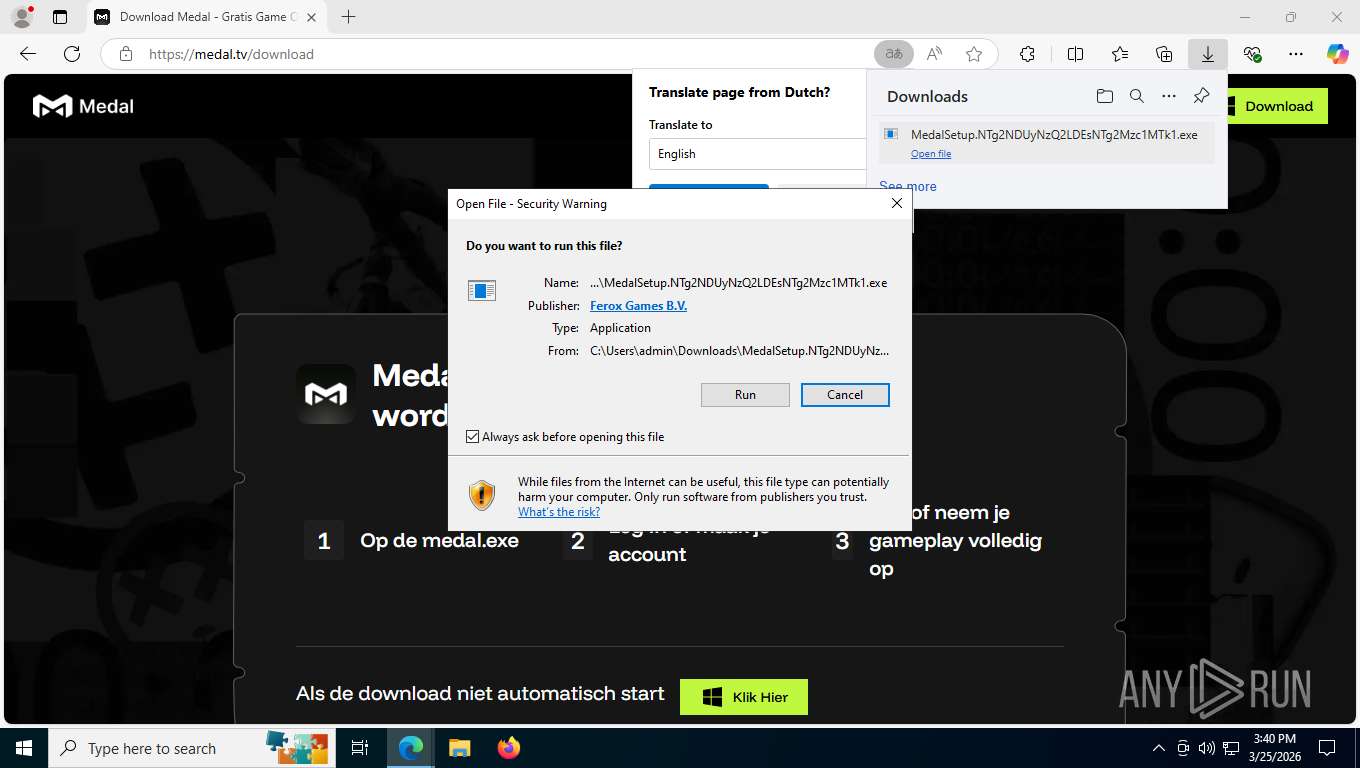Click Run in the Security Warning dialog

[x=745, y=395]
